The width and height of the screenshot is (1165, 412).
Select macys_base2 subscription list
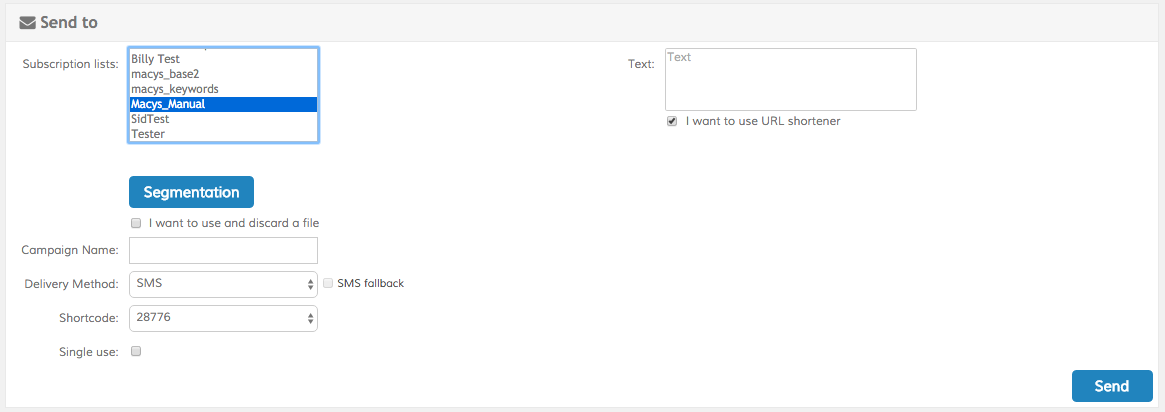click(158, 74)
